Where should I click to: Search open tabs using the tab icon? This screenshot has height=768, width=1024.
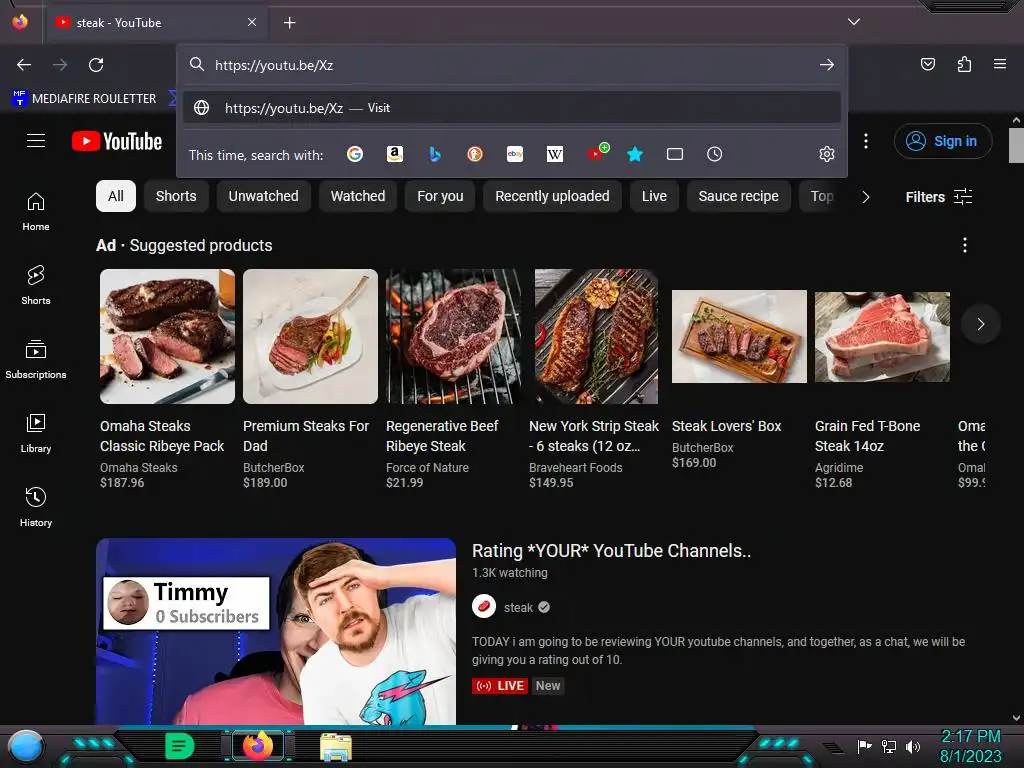[x=675, y=154]
